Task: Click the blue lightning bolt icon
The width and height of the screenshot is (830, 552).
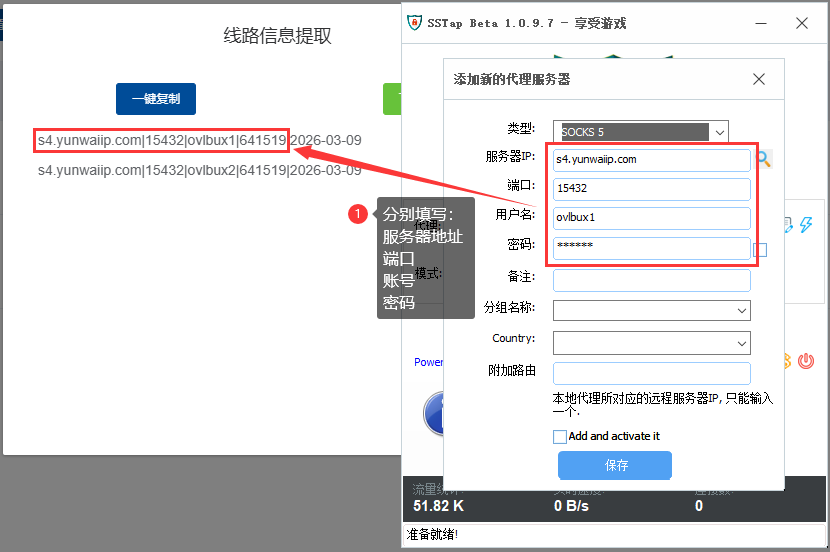Action: (806, 226)
